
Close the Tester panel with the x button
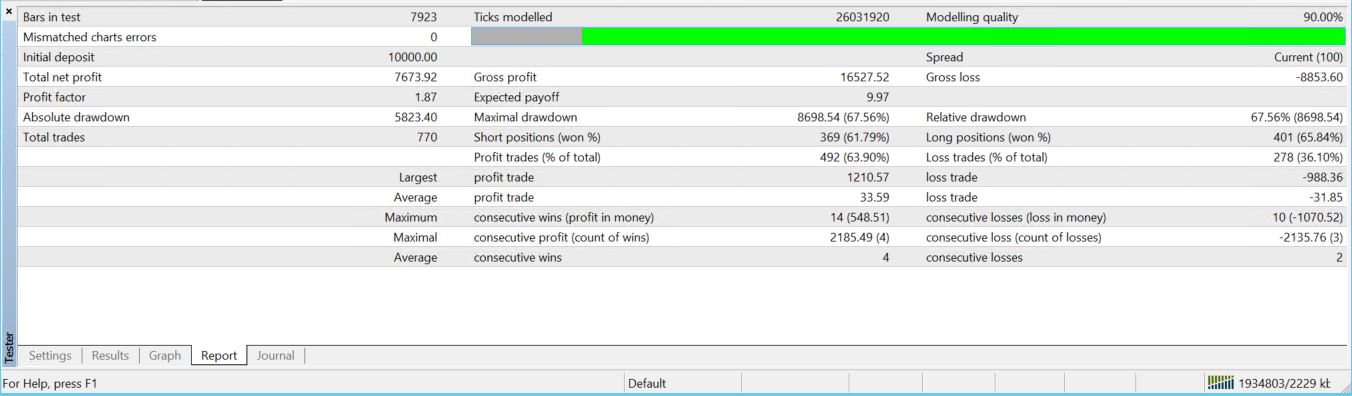[x=9, y=11]
